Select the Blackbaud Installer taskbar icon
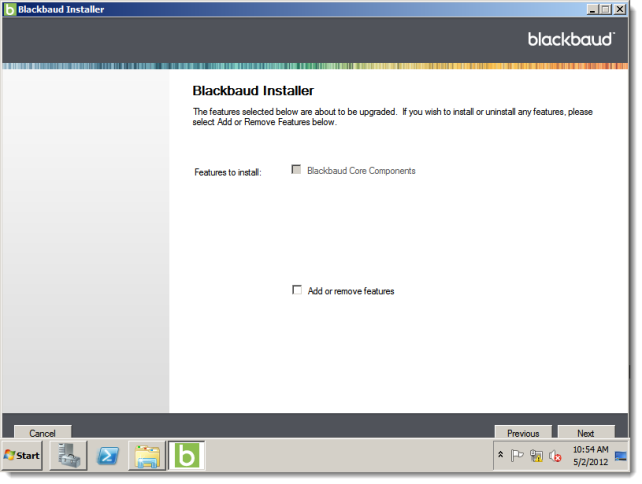Image resolution: width=642 pixels, height=484 pixels. 187,455
